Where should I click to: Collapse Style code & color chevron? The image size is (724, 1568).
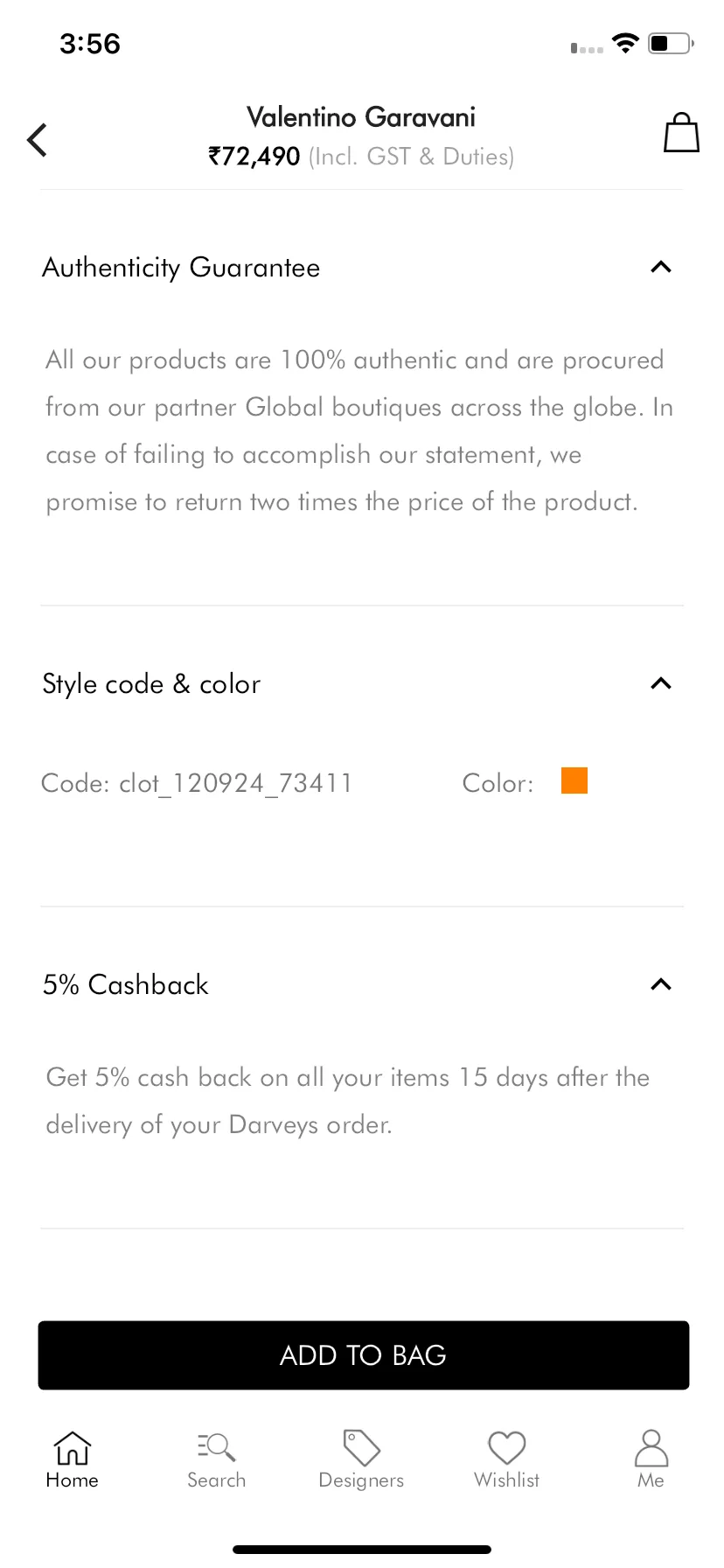tap(661, 683)
